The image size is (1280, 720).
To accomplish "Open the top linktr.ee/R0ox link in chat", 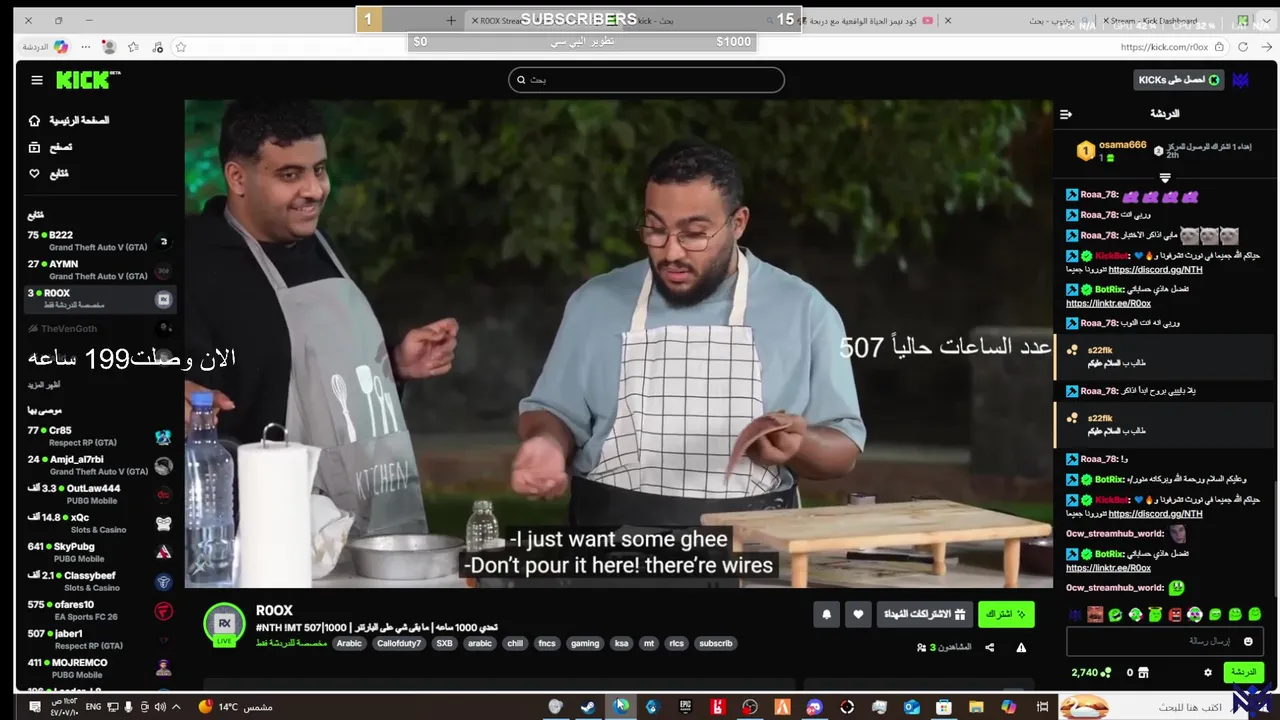I will [x=1108, y=303].
